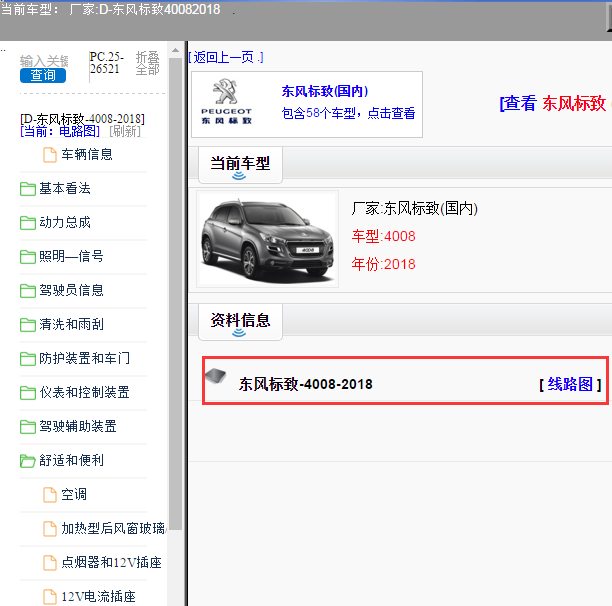Select the 仪表和控制装置 tree label
Viewport: 612px width, 606px height.
tap(84, 392)
